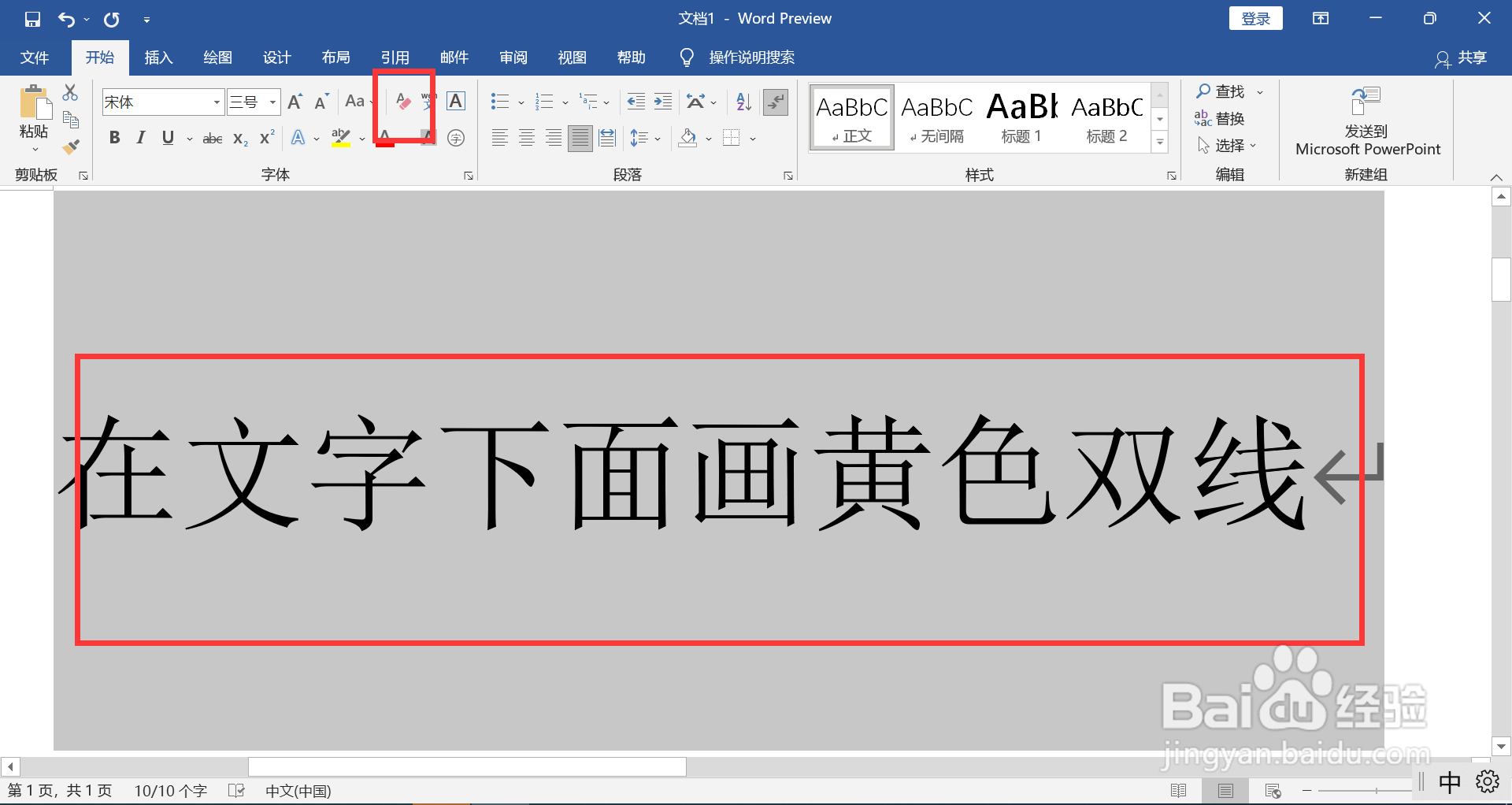Viewport: 1512px width, 805px height.
Task: Send document to Microsoft PowerPoint
Action: [x=1367, y=122]
